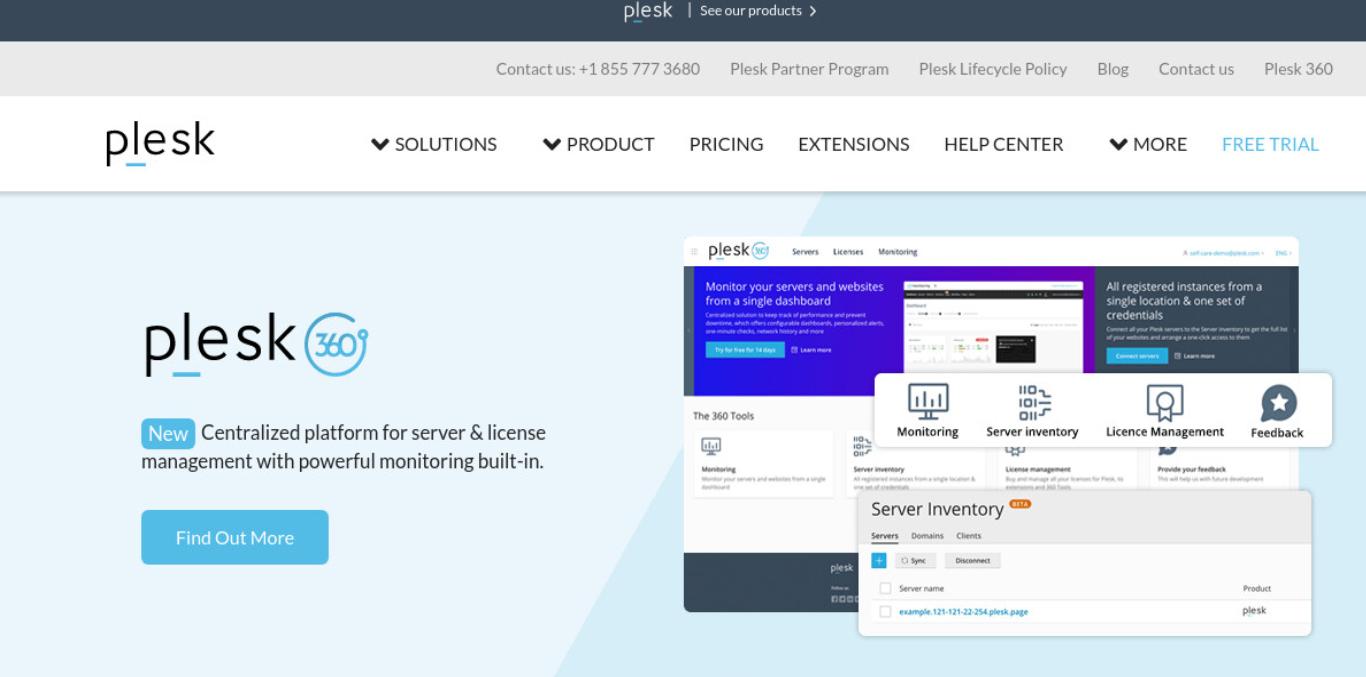Click the Provide your feedback card
Viewport: 1366px width, 677px height.
click(x=1219, y=466)
